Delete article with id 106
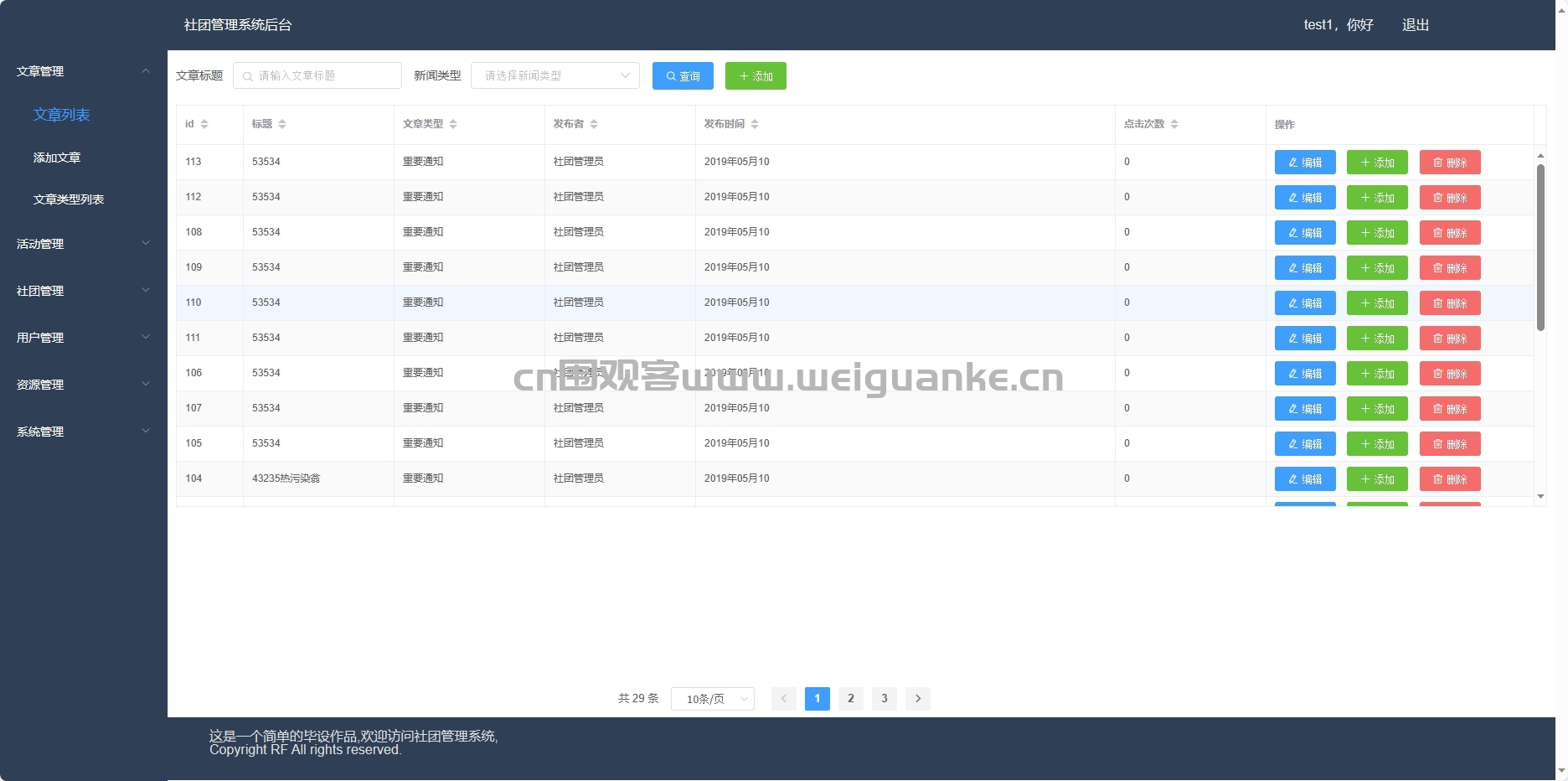The image size is (1568, 781). pos(1450,374)
